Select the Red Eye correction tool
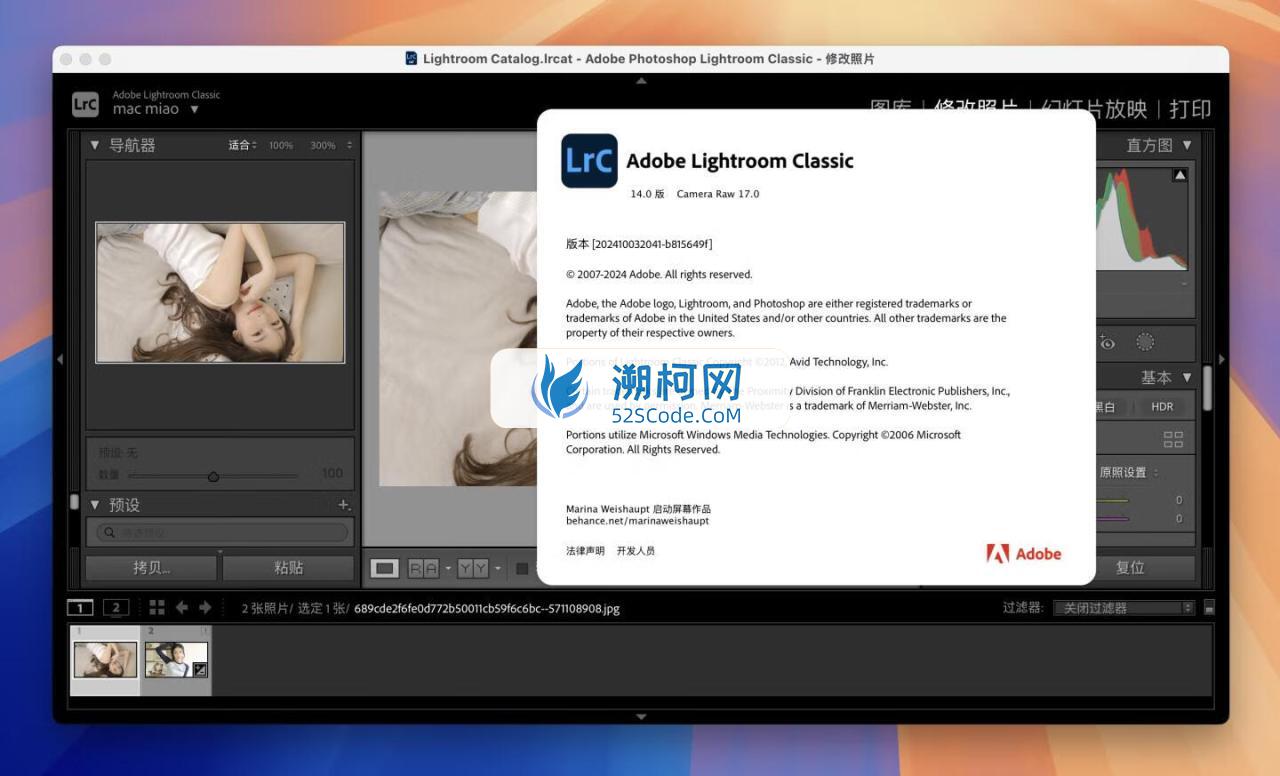Viewport: 1280px width, 776px height. [1107, 342]
